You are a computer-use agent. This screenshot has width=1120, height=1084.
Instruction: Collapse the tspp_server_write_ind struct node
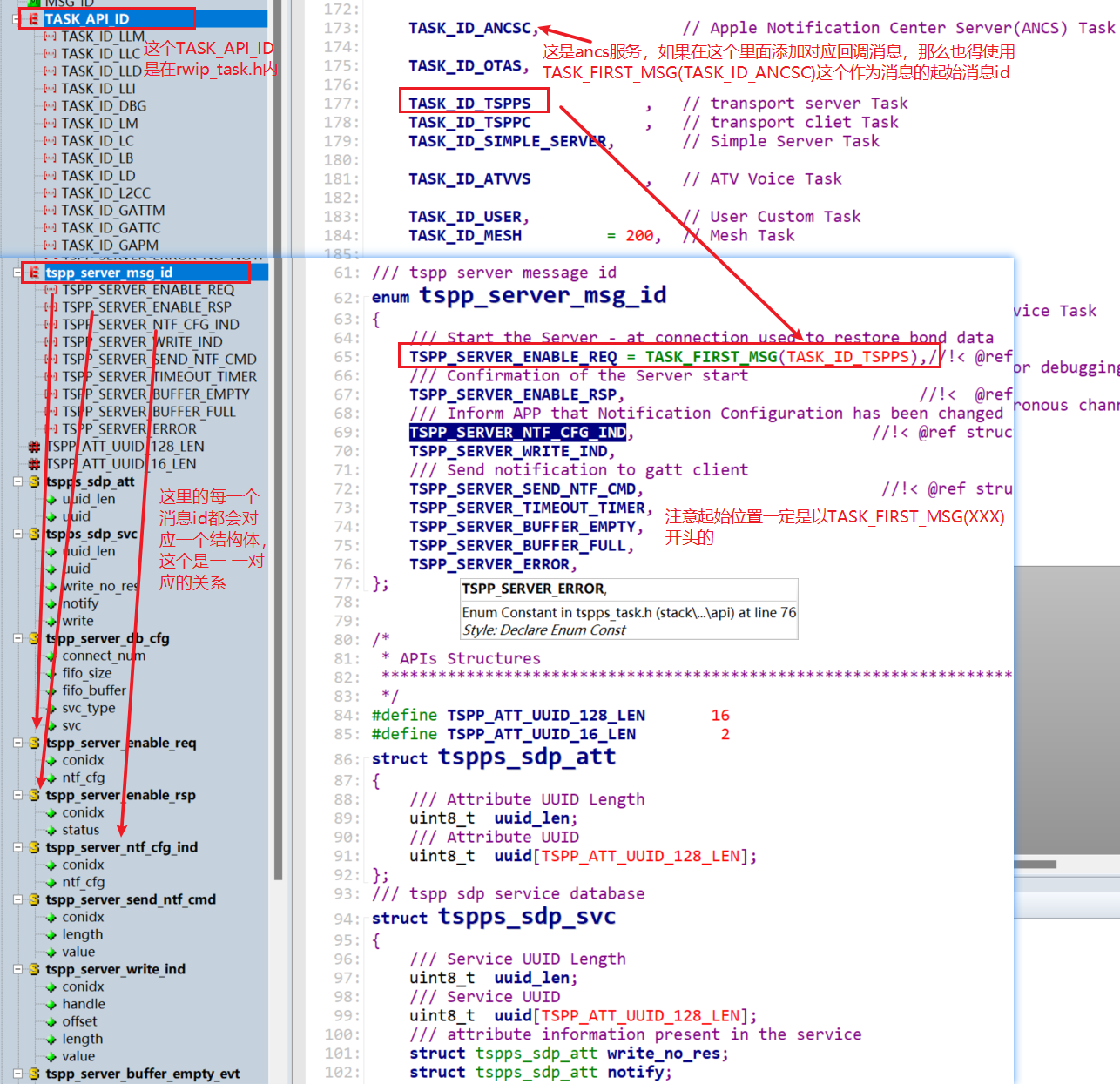(x=18, y=969)
